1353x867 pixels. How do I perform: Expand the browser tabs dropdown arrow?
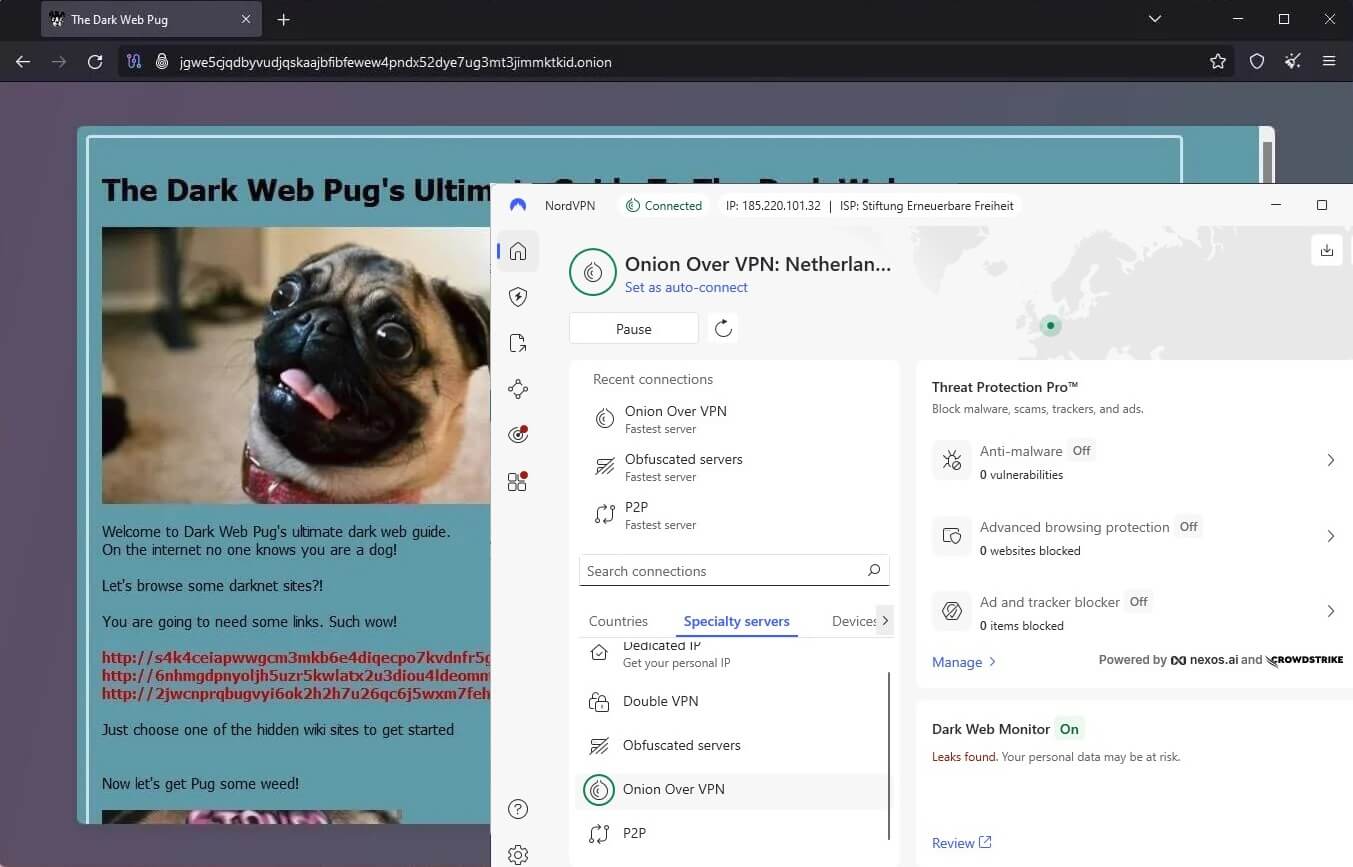point(1154,18)
